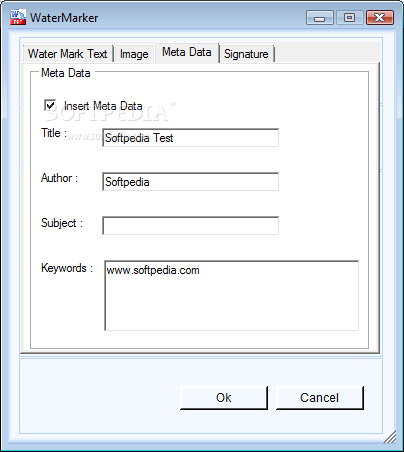The height and width of the screenshot is (452, 404).
Task: Focus the Author text field
Action: pyautogui.click(x=190, y=182)
